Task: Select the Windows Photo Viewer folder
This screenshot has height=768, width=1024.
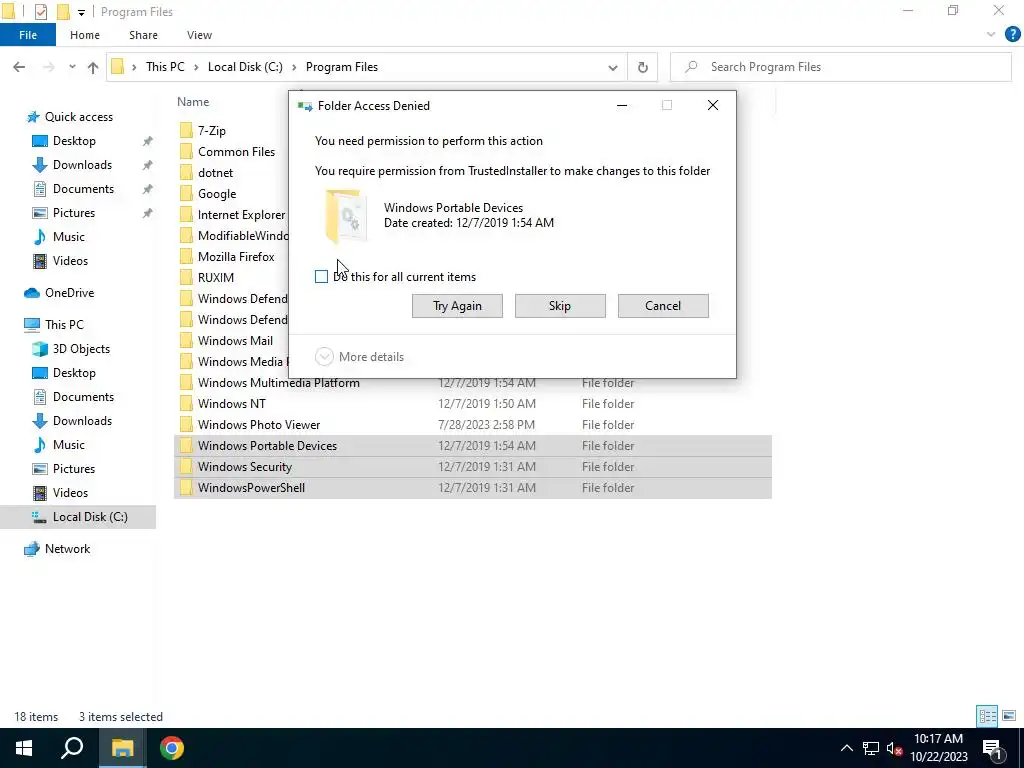Action: [259, 424]
